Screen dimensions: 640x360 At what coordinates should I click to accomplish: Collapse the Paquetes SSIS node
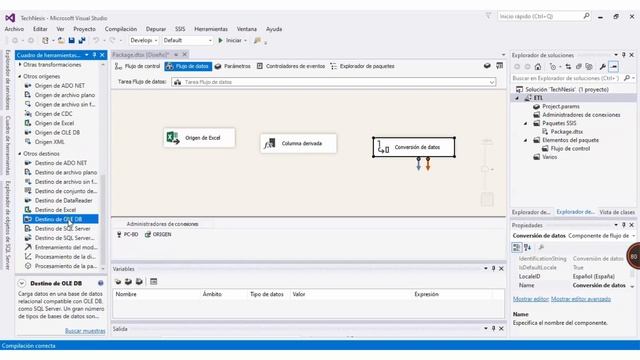(525, 123)
